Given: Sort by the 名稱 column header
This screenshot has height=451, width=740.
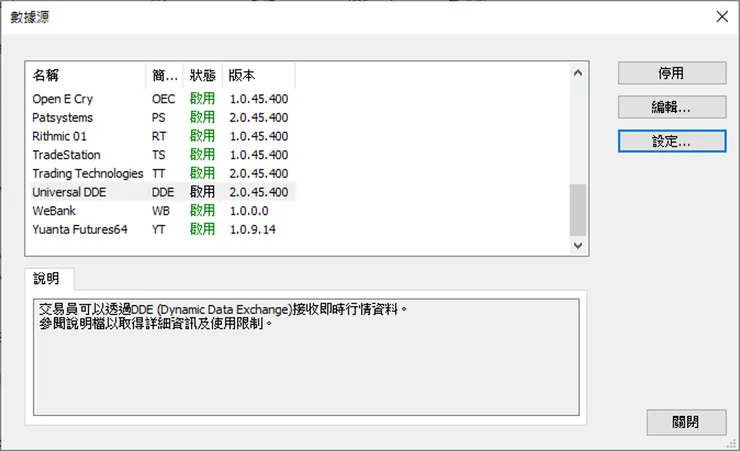Looking at the screenshot, I should [88, 75].
